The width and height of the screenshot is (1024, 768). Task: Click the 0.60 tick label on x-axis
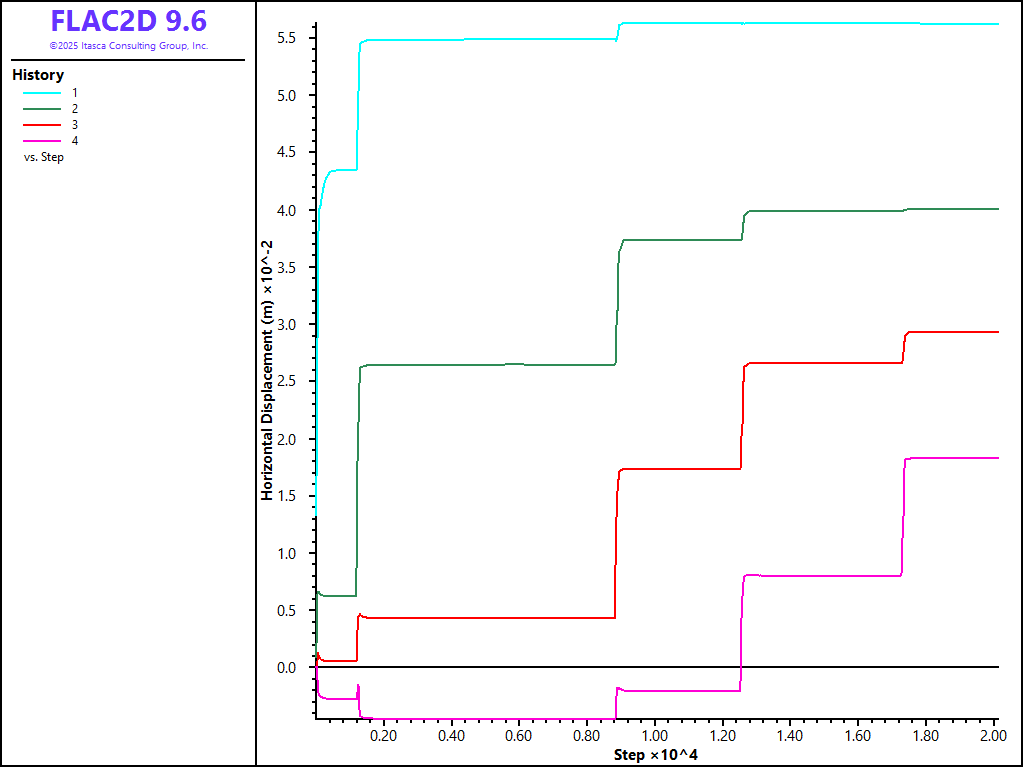pos(519,735)
